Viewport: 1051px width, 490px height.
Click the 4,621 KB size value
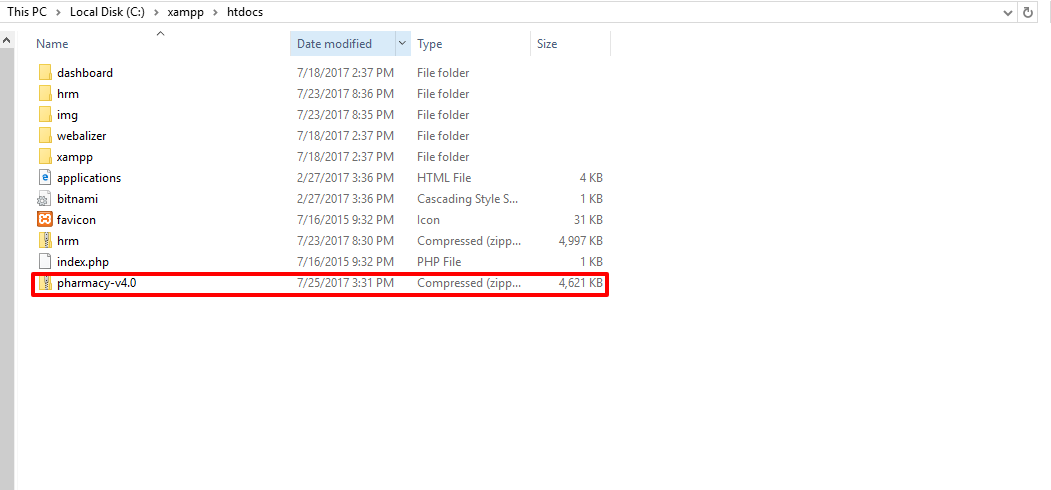(580, 284)
